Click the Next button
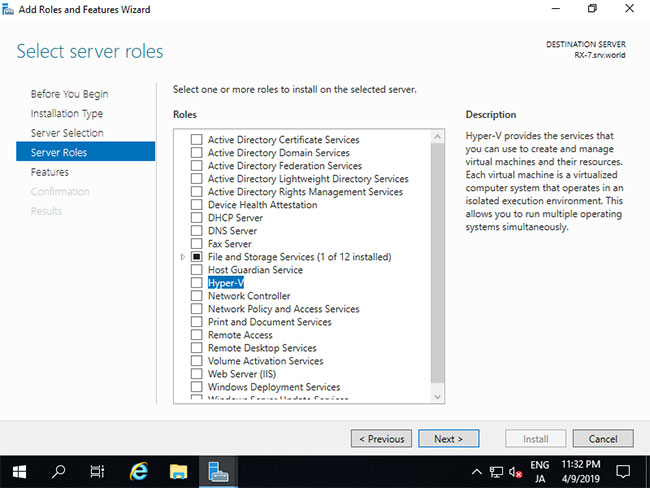Viewport: 650px width, 488px height. (449, 438)
